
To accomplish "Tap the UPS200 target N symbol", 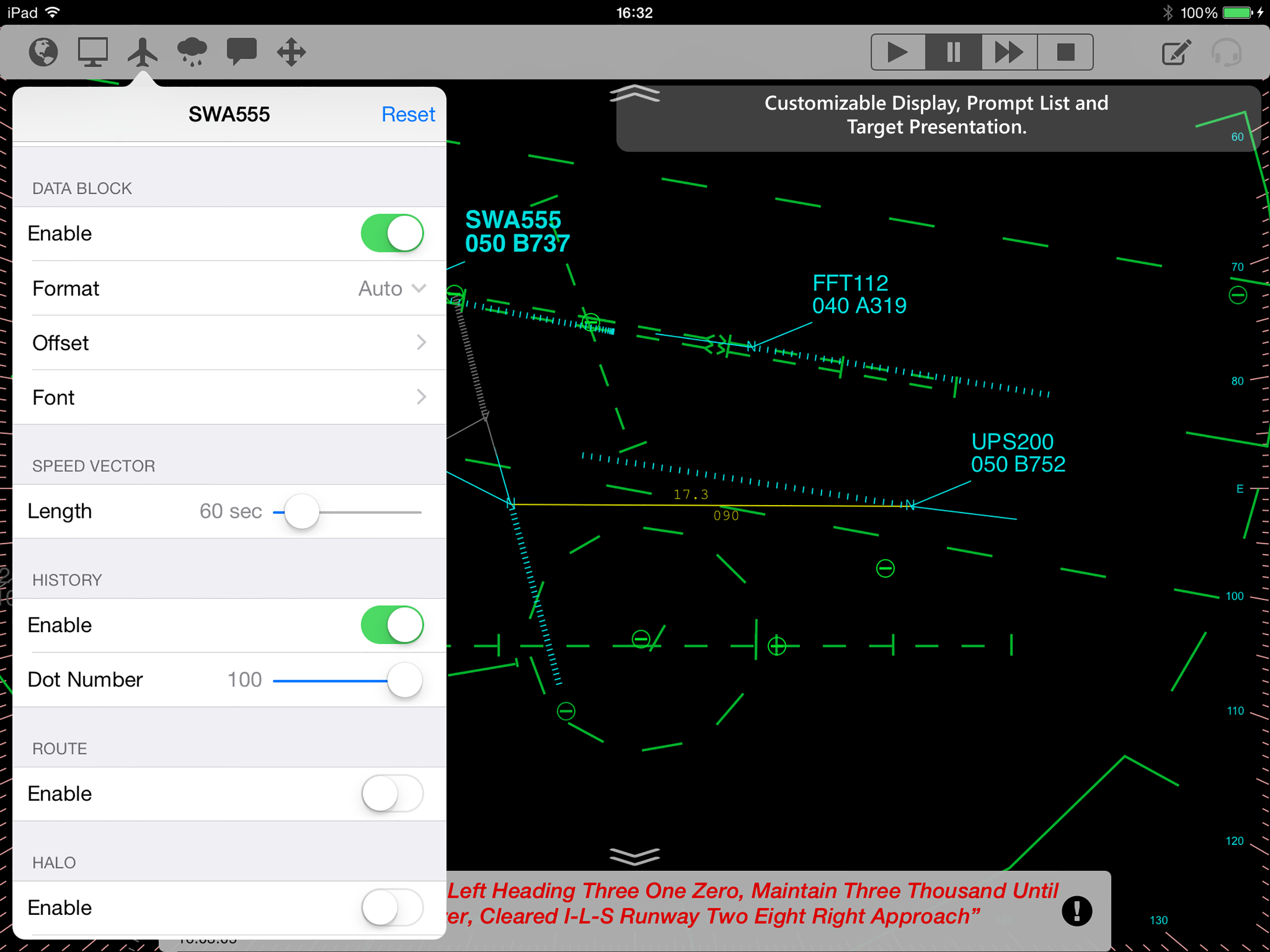I will click(910, 505).
